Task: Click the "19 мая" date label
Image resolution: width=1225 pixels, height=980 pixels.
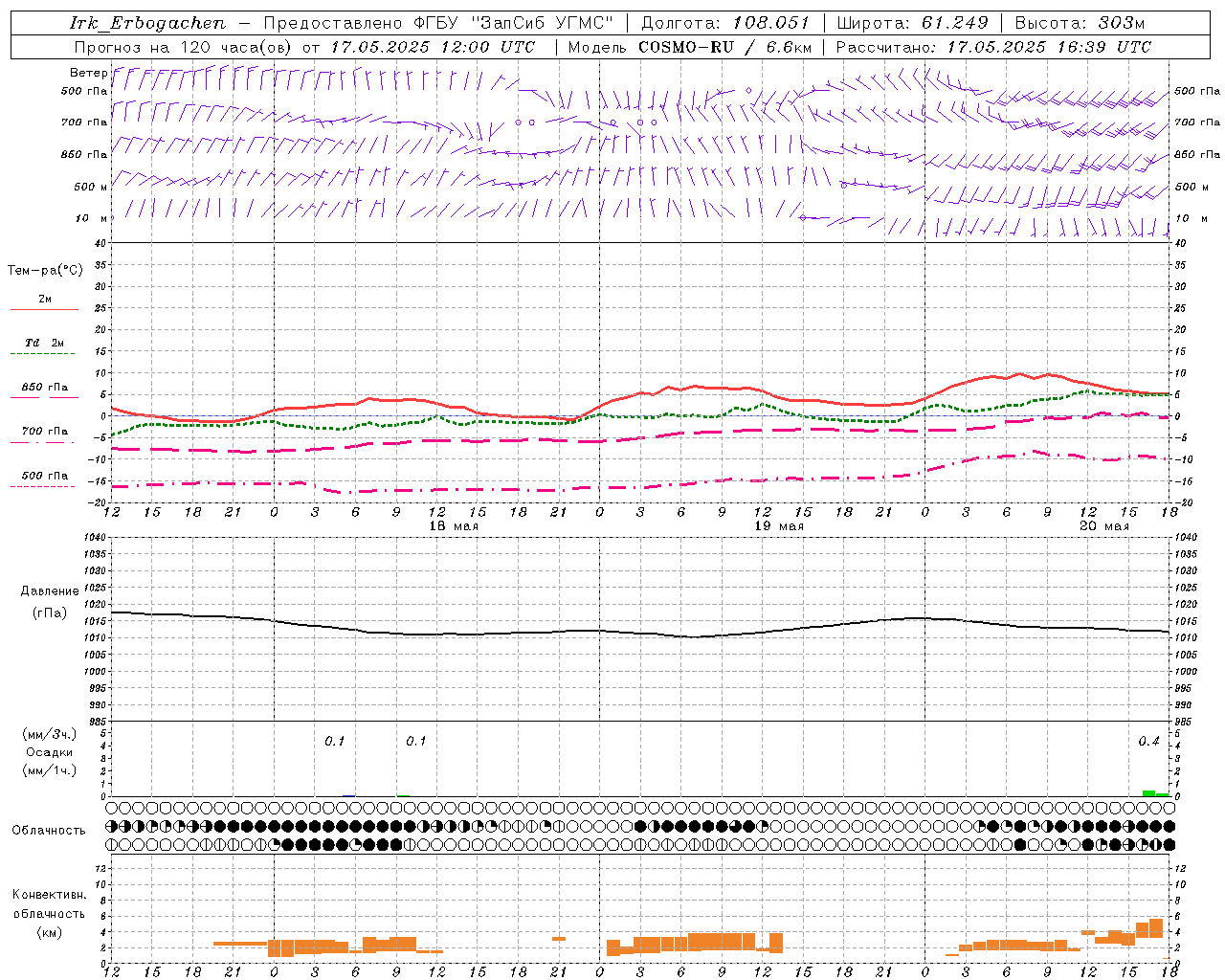Action: [x=779, y=526]
